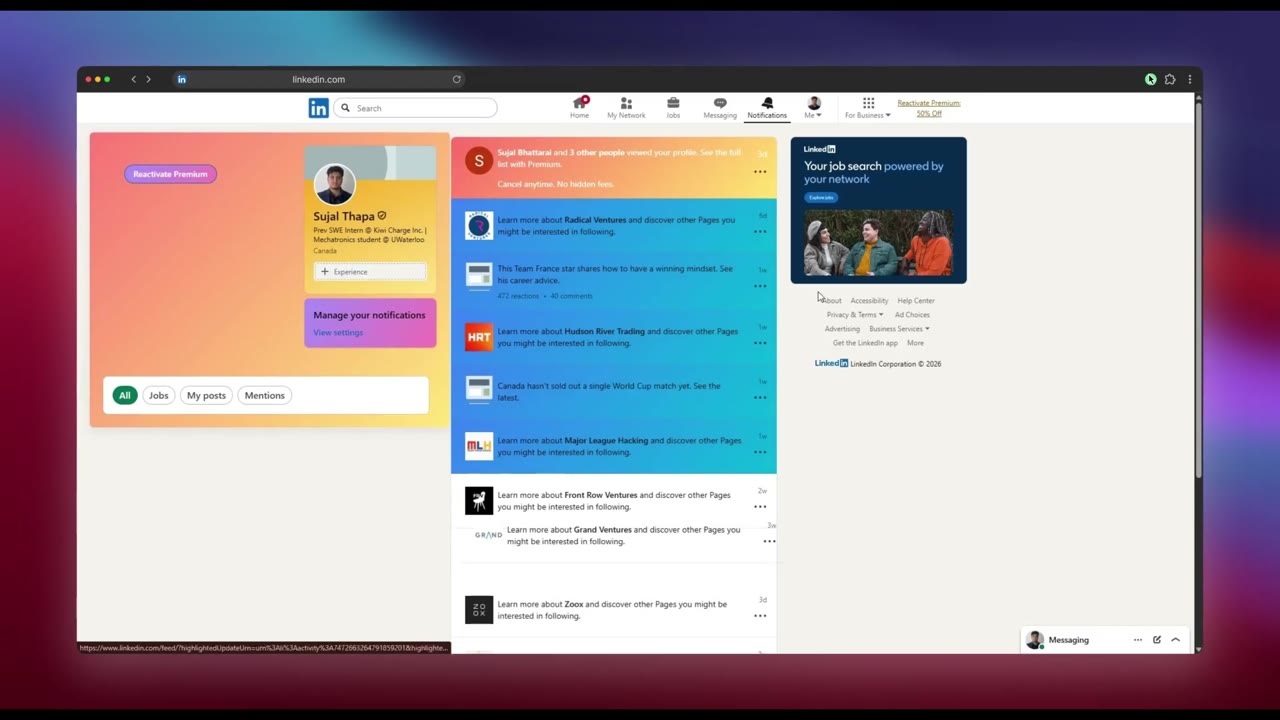This screenshot has height=720, width=1280.
Task: Expand the Privacy & Terms dropdown
Action: click(x=855, y=315)
